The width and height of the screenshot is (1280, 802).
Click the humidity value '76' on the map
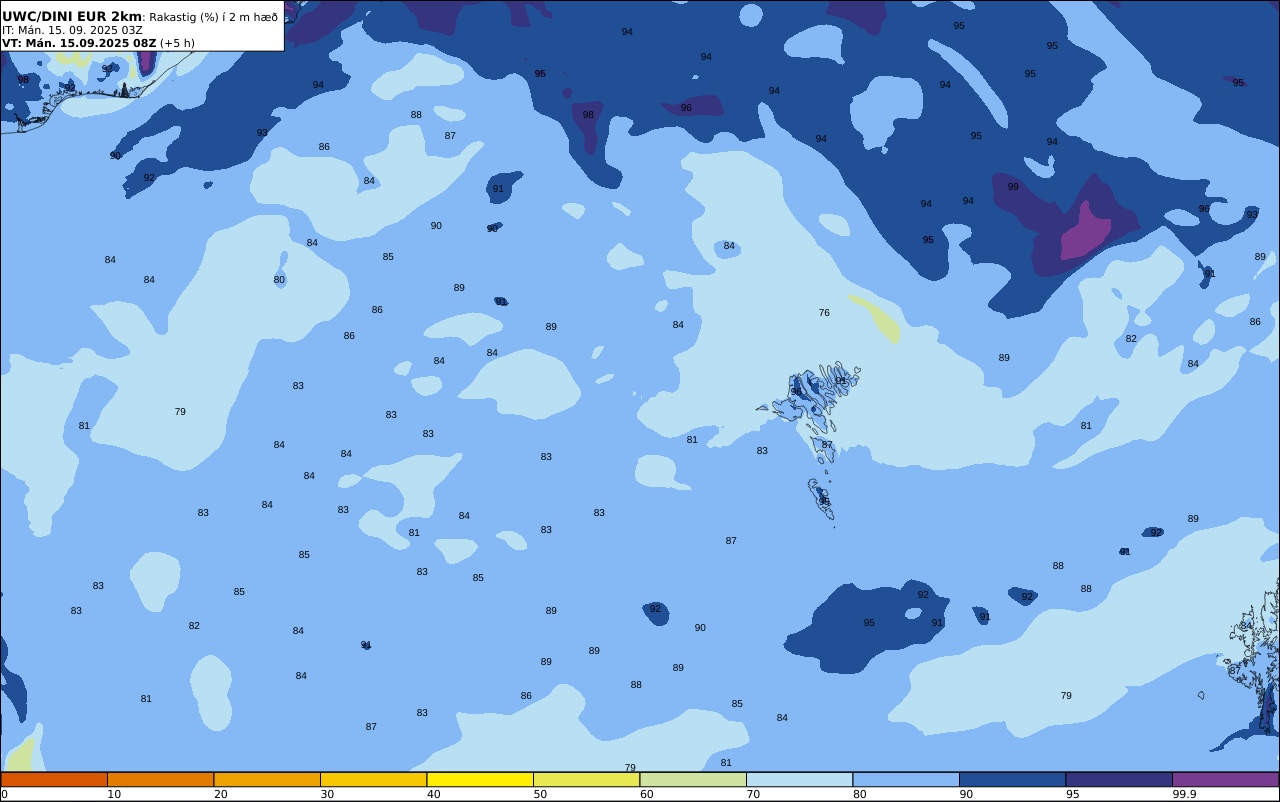824,313
